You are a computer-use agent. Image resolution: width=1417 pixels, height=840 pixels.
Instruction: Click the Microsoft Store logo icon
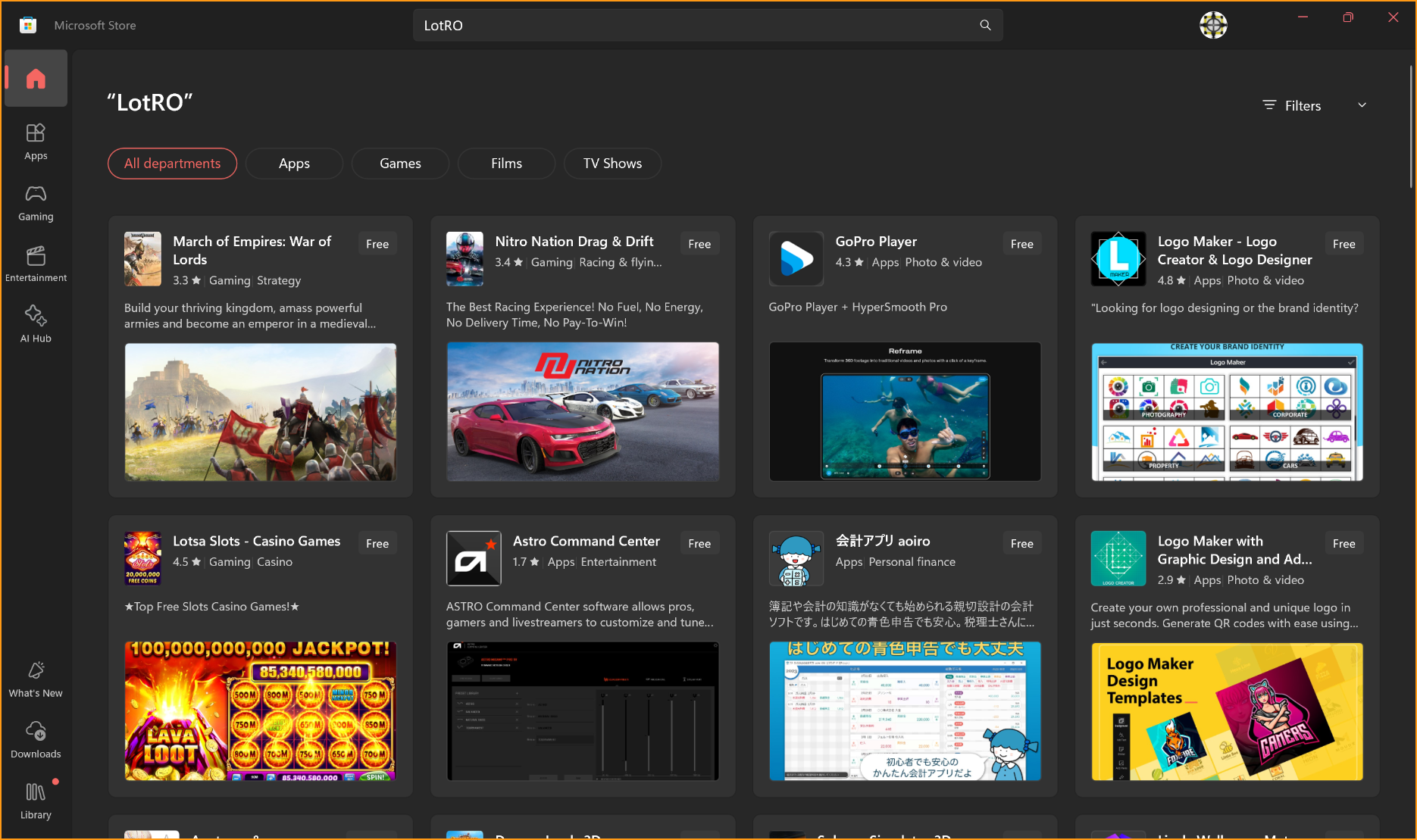(x=28, y=25)
